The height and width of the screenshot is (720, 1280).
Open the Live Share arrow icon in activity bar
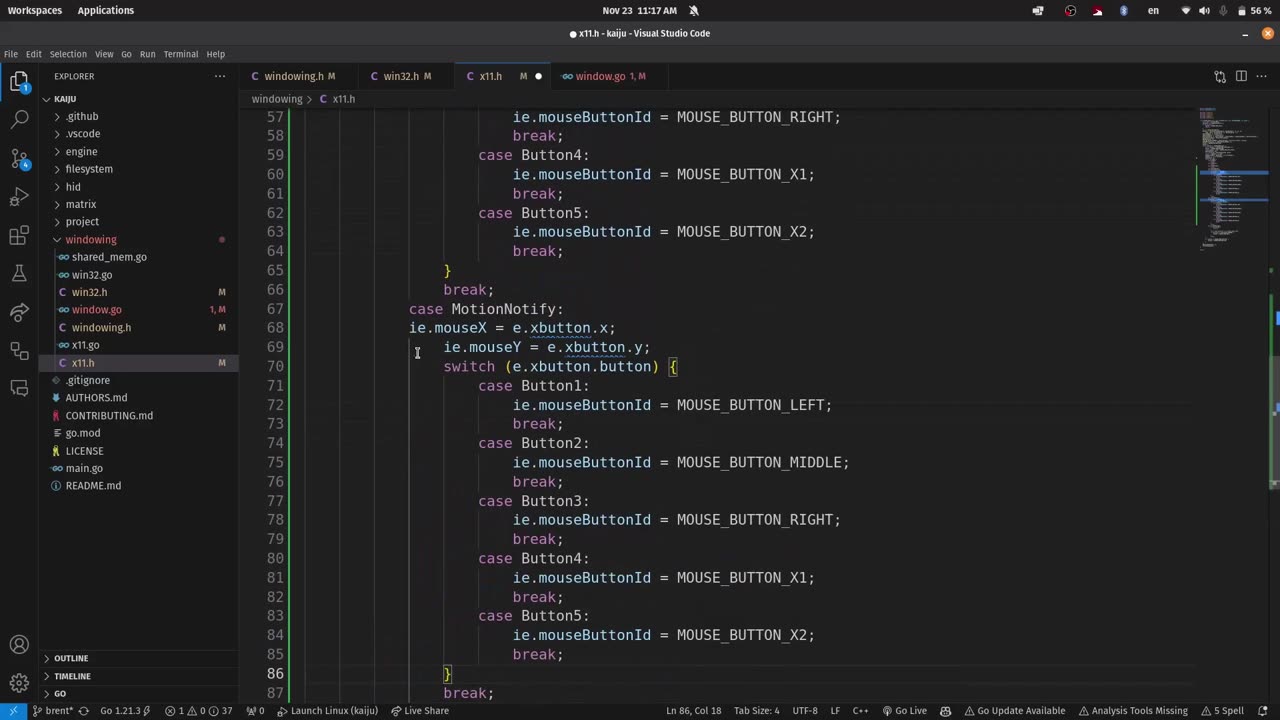point(19,312)
